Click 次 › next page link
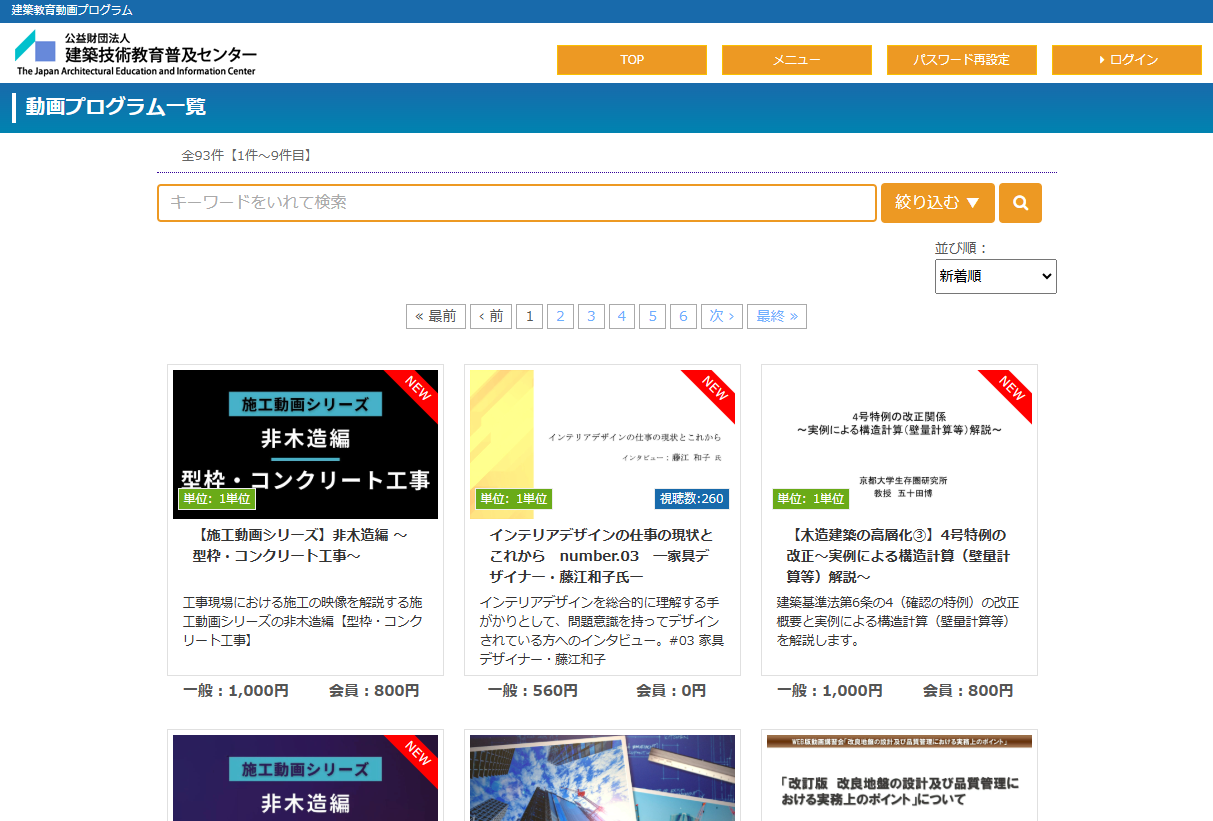 pos(722,316)
